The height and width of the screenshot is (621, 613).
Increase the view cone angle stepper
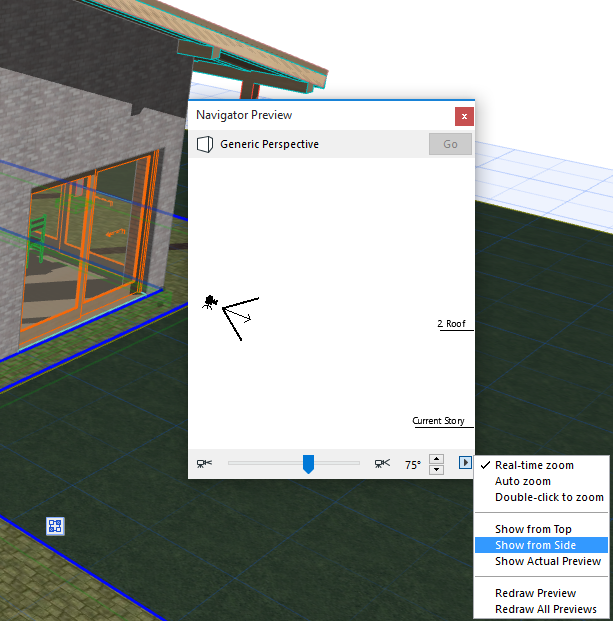pyautogui.click(x=436, y=459)
